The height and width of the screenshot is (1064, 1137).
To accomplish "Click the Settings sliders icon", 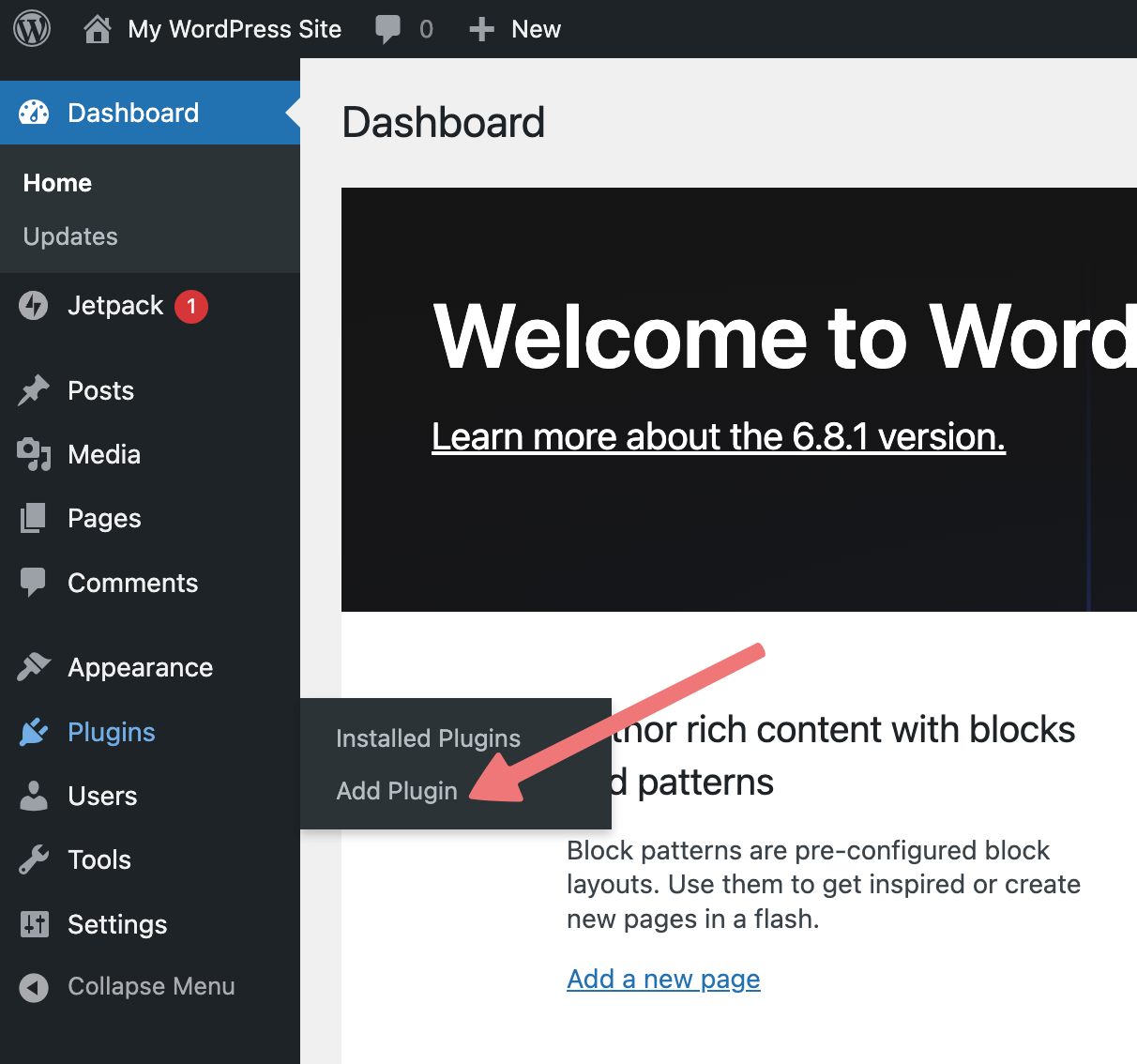I will 34,924.
